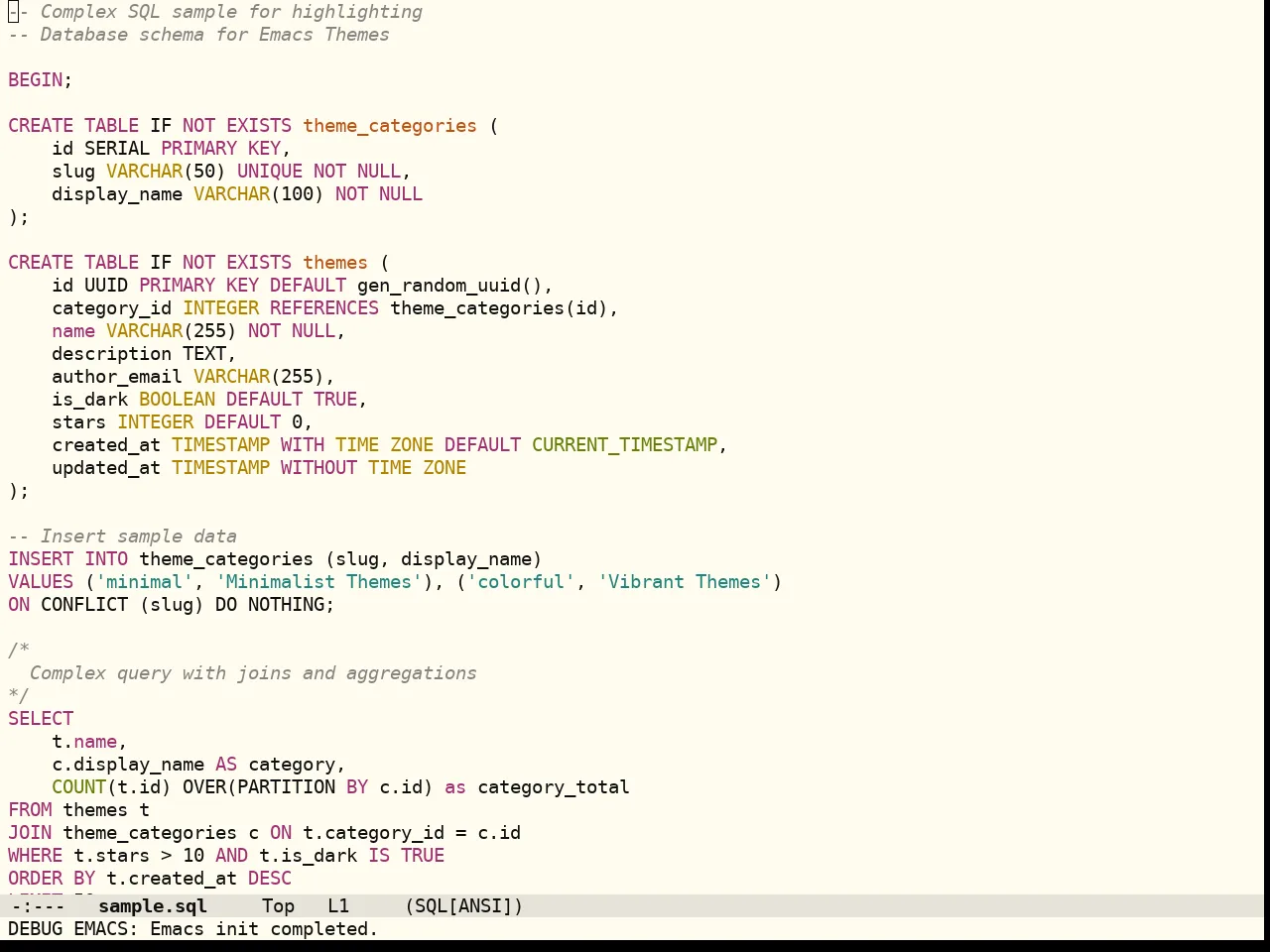Click INSERT keyword
The width and height of the screenshot is (1270, 952).
tap(41, 559)
